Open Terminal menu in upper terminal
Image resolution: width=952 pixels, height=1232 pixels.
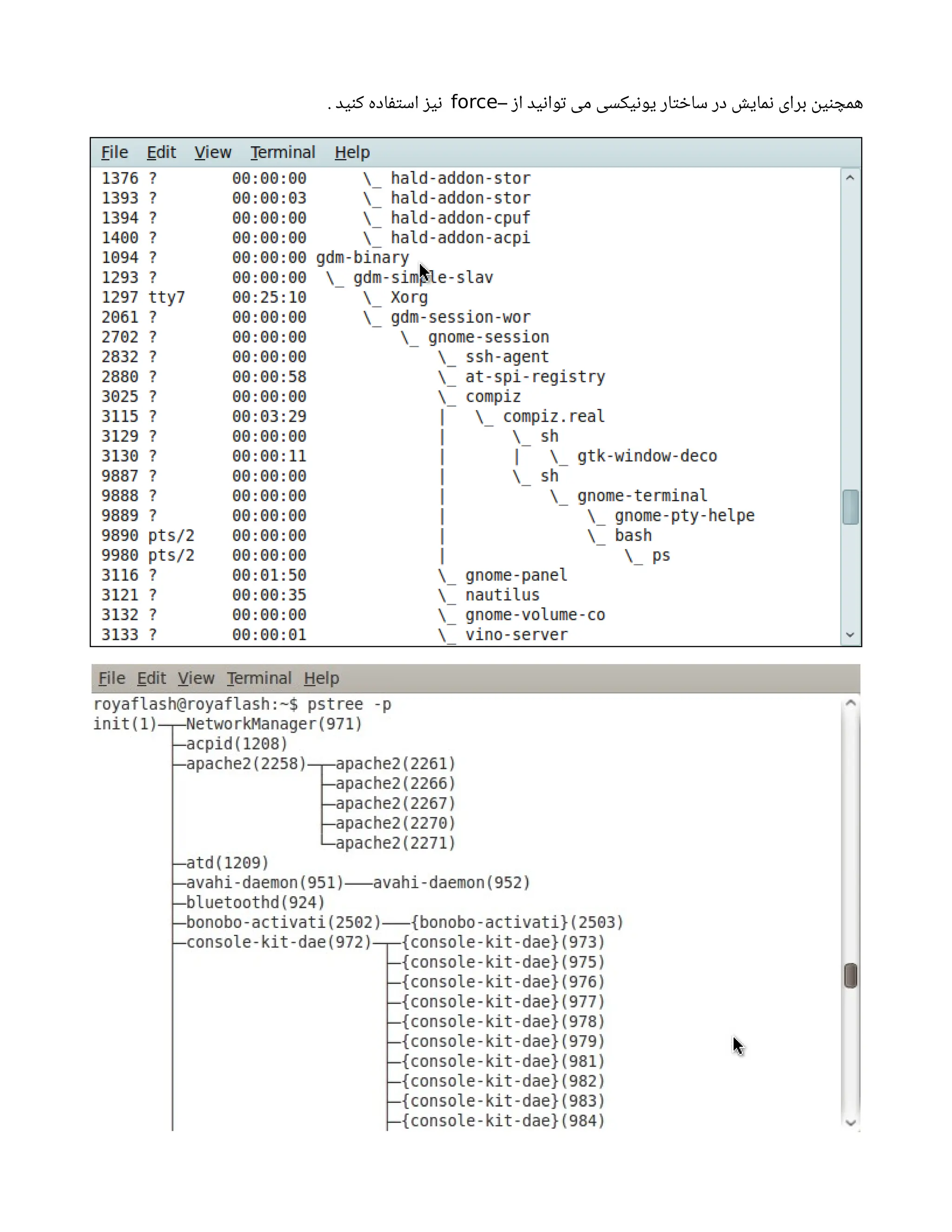tap(283, 152)
